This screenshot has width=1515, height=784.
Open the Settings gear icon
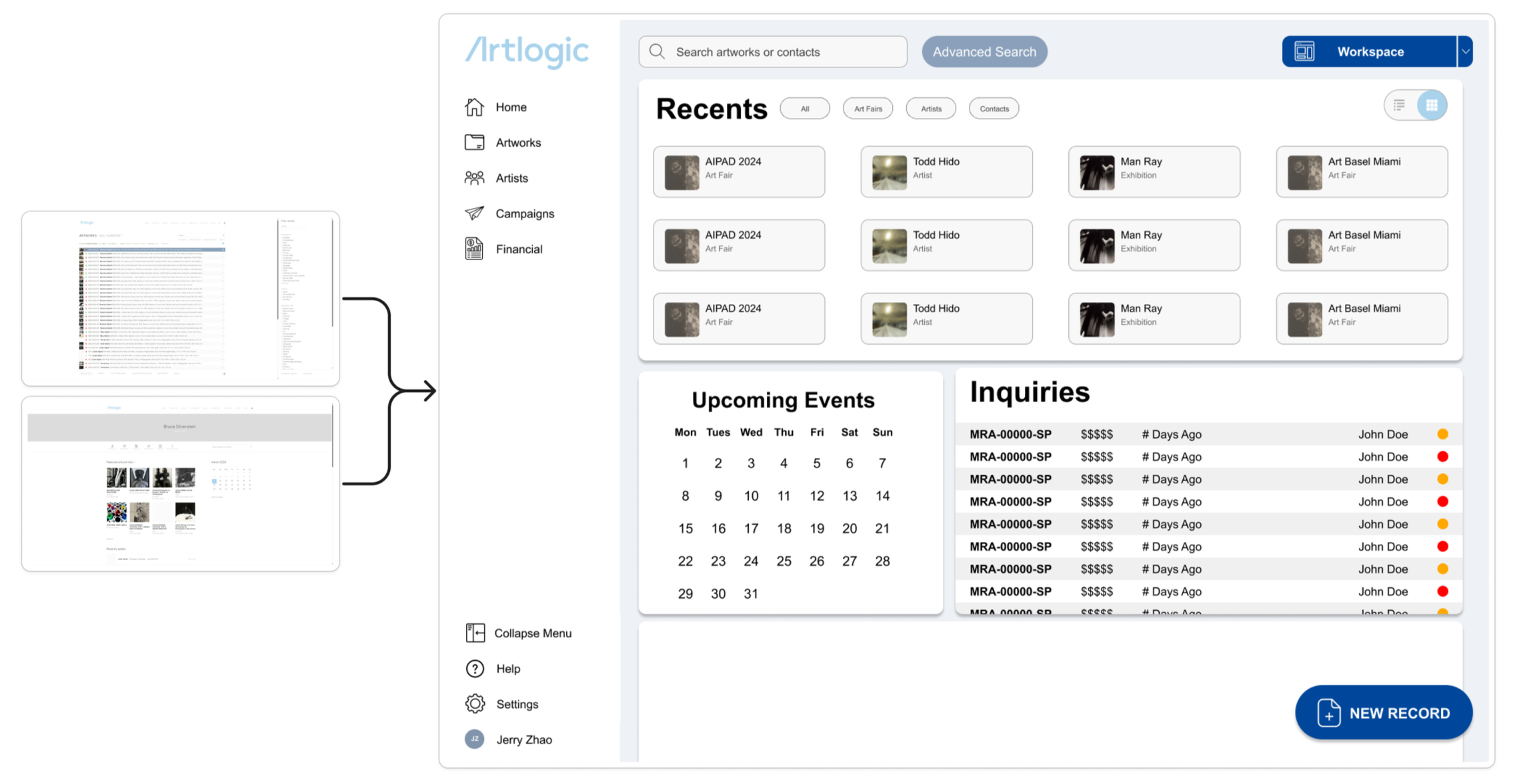pyautogui.click(x=475, y=703)
